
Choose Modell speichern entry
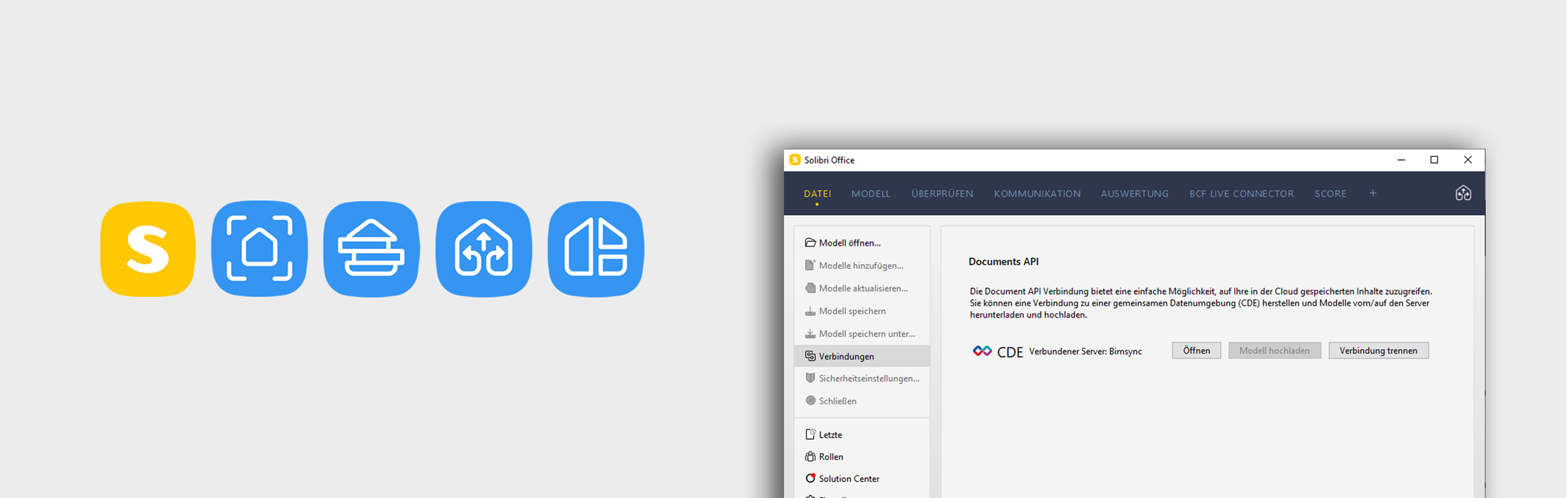(x=862, y=311)
